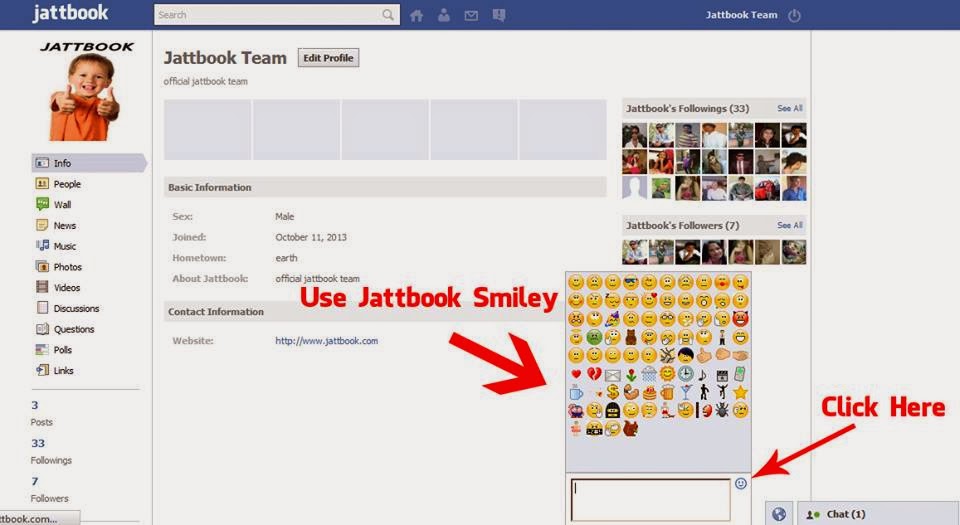Open the people/friends icon in top bar

(444, 15)
